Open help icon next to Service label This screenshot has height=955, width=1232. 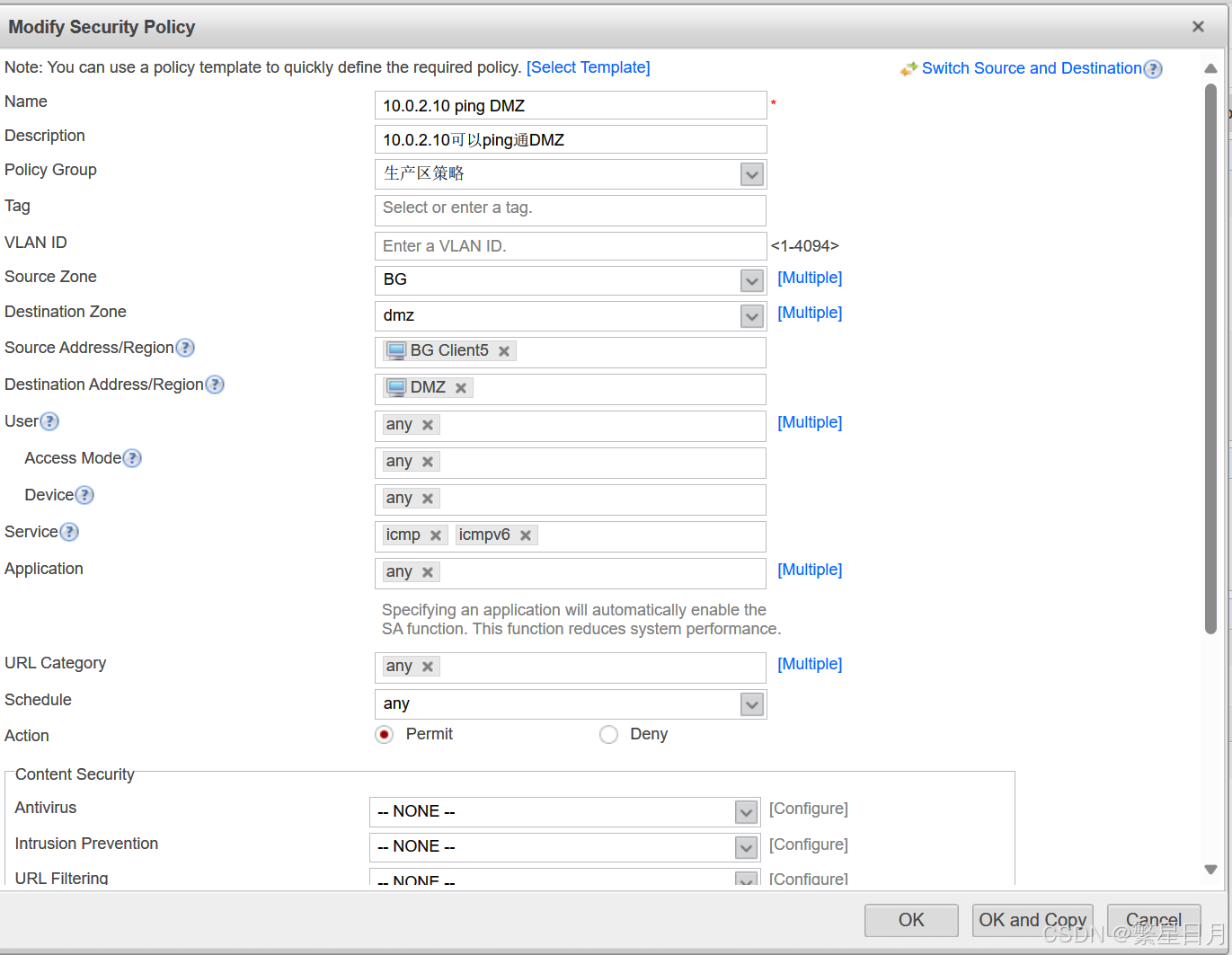(x=69, y=532)
